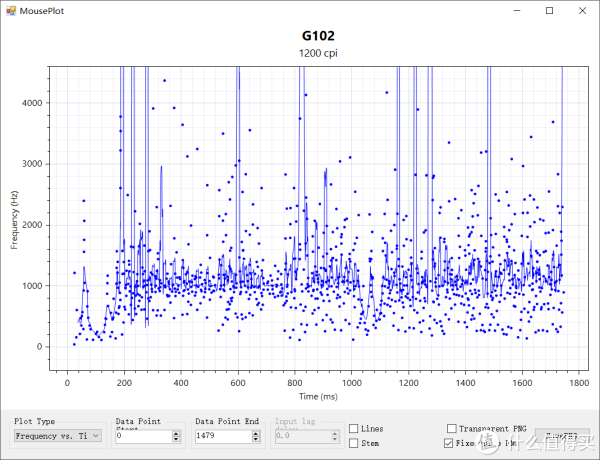Decrease Data Point End with down arrow
This screenshot has width=600, height=460.
coord(258,440)
